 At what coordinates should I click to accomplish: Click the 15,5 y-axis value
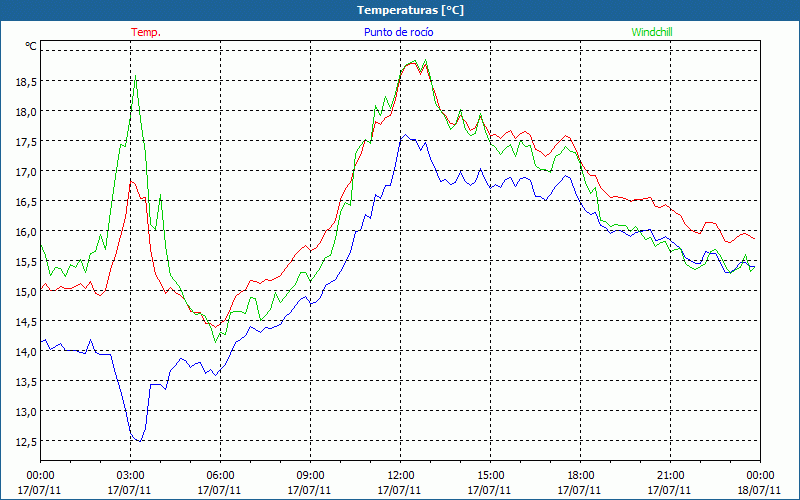tap(26, 262)
